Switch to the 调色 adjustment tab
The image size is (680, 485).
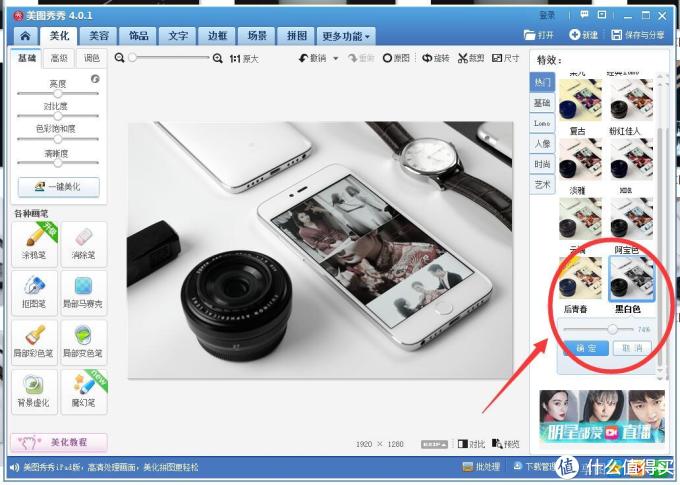point(92,58)
